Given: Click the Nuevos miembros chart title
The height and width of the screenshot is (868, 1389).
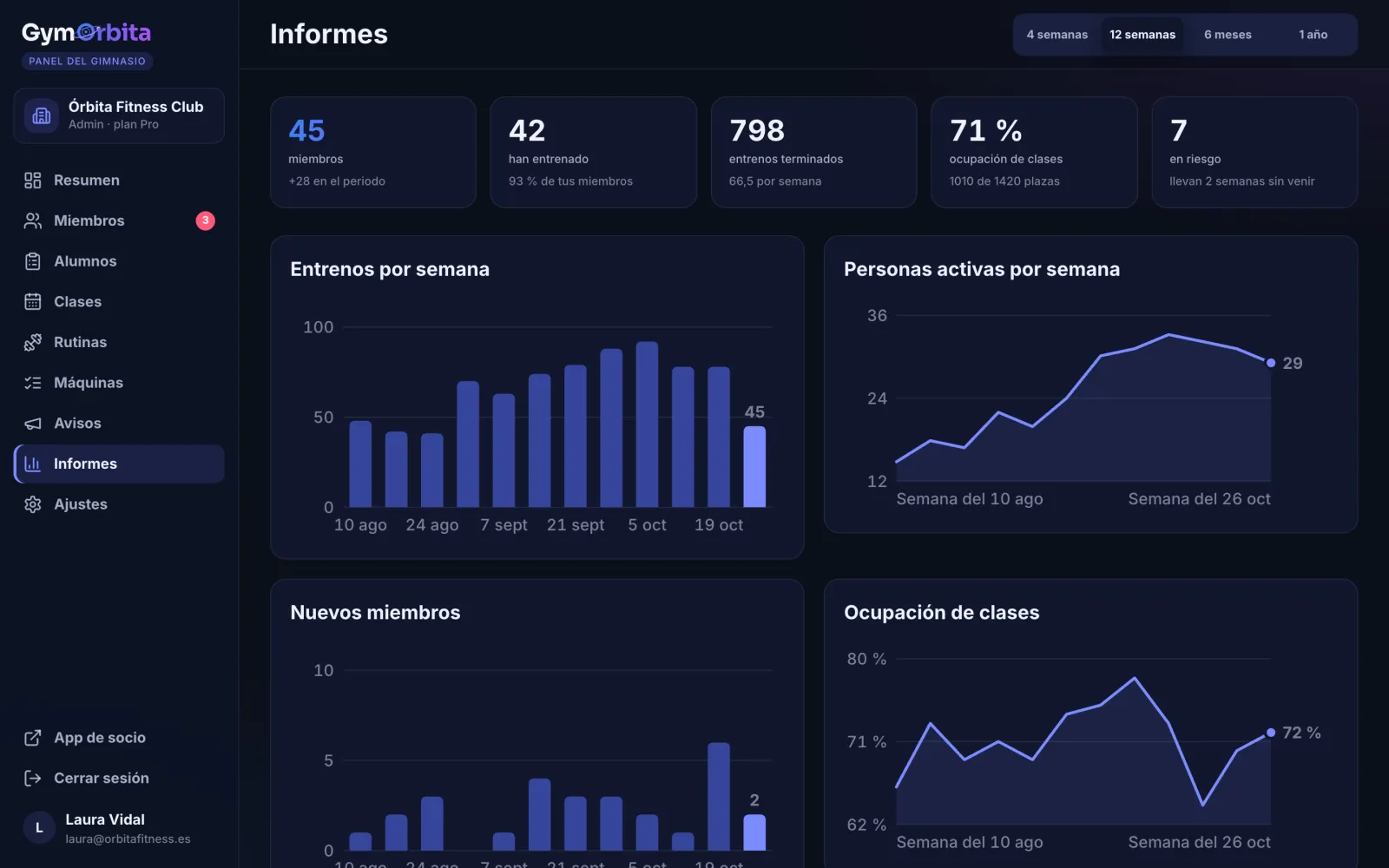Looking at the screenshot, I should [375, 612].
